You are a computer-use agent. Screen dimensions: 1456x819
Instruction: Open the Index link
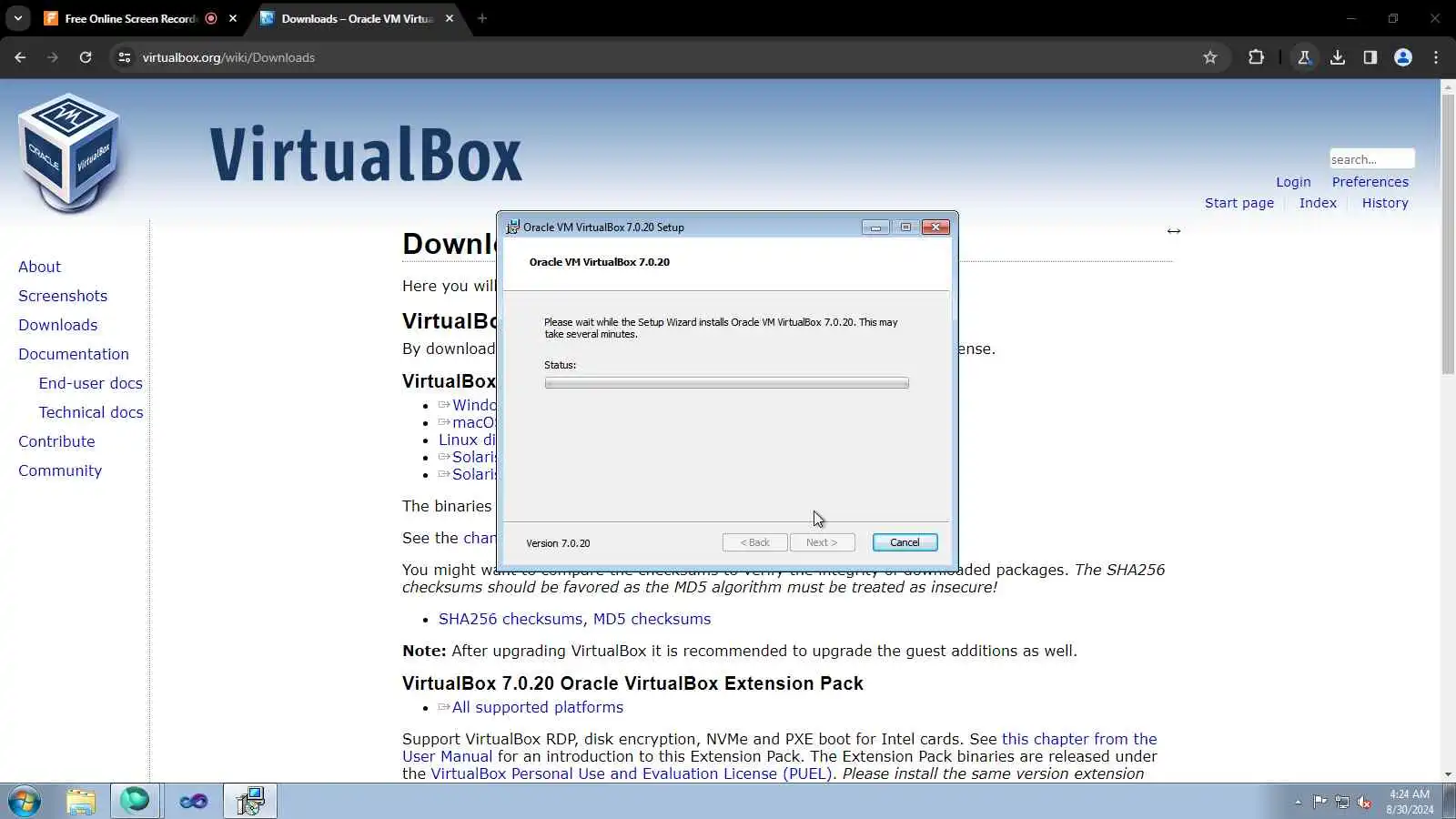tap(1318, 203)
